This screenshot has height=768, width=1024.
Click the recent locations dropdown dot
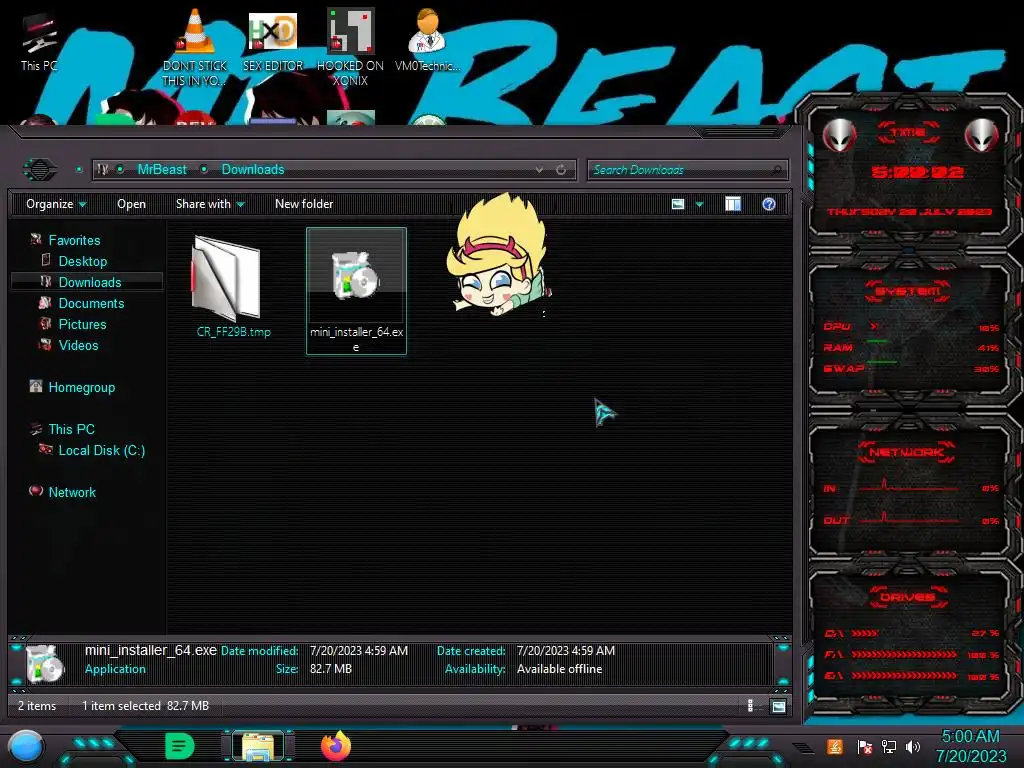click(78, 170)
